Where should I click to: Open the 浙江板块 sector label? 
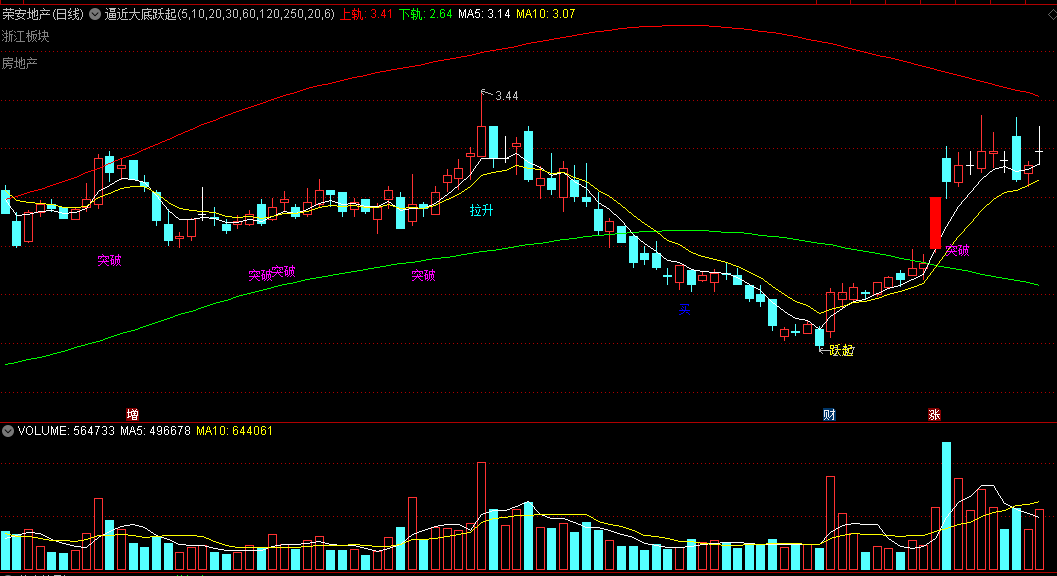click(26, 36)
